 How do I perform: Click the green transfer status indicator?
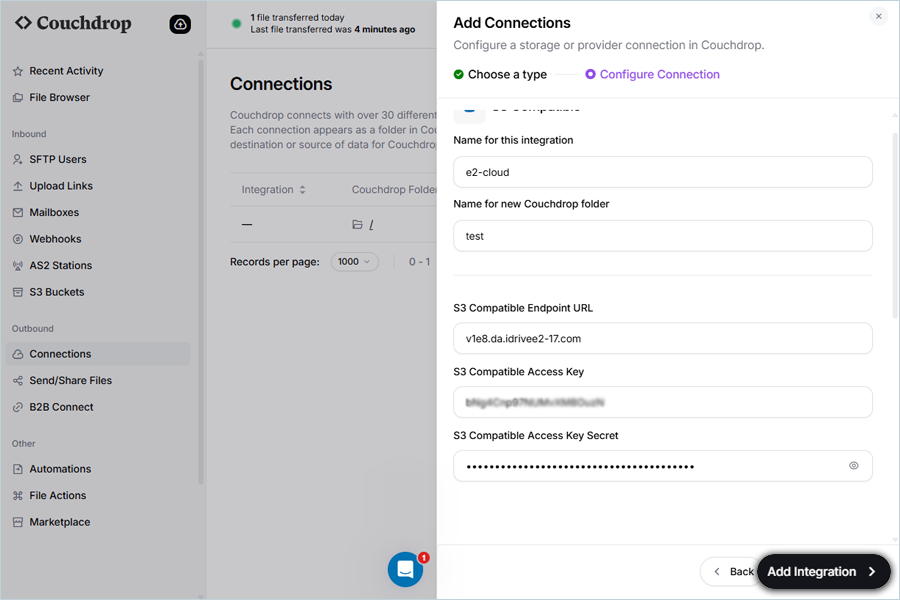tap(236, 24)
